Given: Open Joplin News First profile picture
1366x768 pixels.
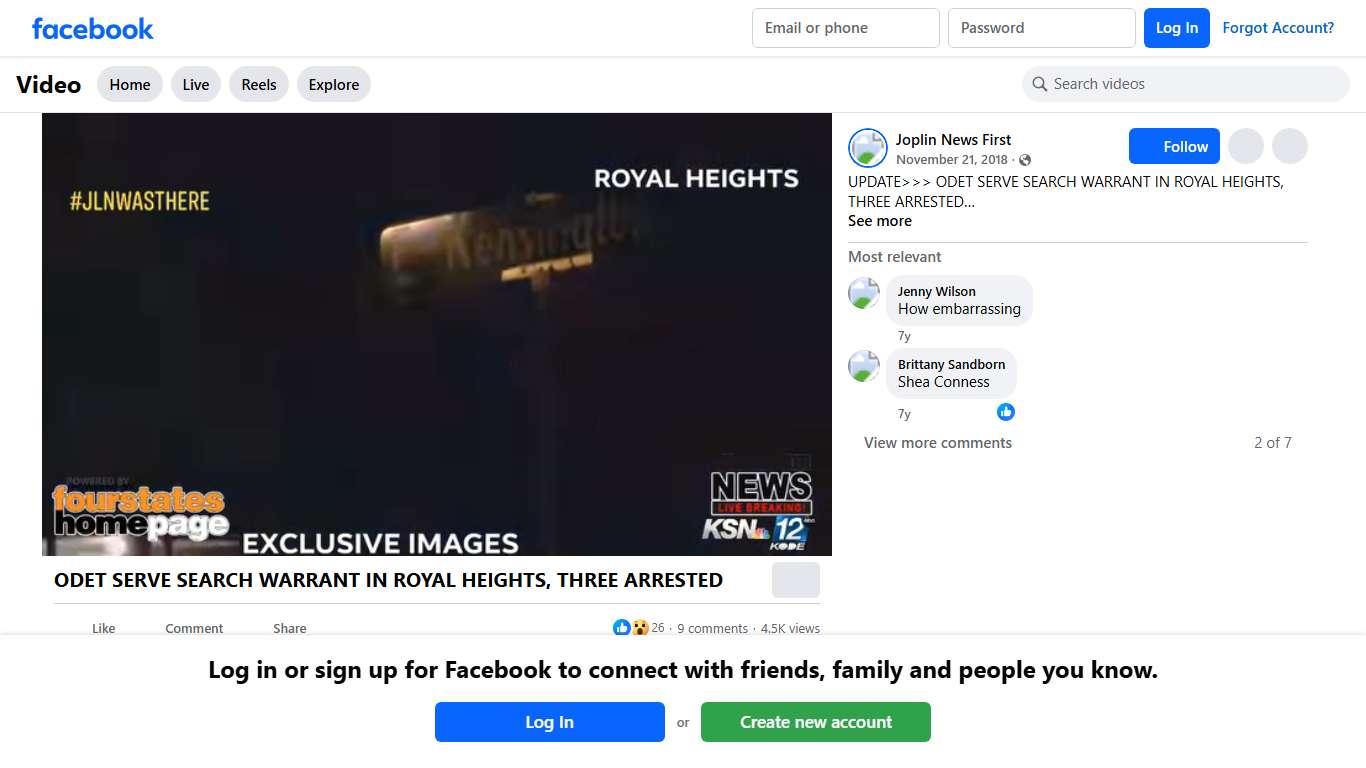Looking at the screenshot, I should point(867,148).
